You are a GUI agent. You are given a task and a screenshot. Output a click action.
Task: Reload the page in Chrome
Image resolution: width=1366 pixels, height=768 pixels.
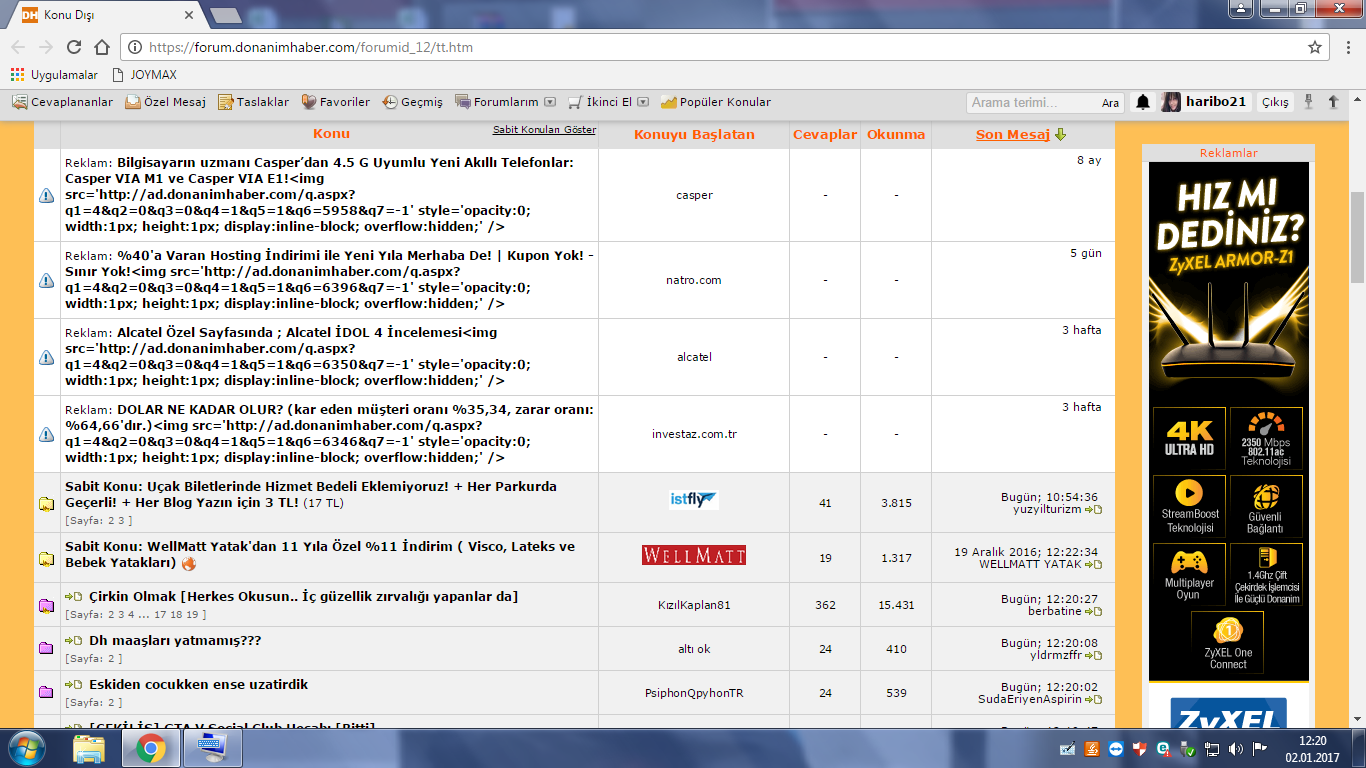tap(74, 47)
